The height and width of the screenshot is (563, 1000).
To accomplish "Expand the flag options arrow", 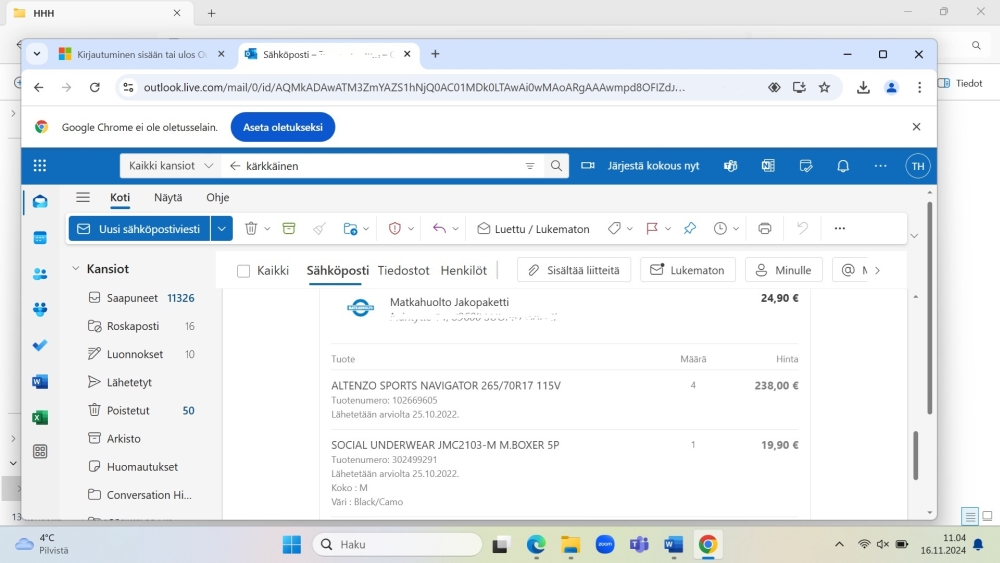I will 668,229.
